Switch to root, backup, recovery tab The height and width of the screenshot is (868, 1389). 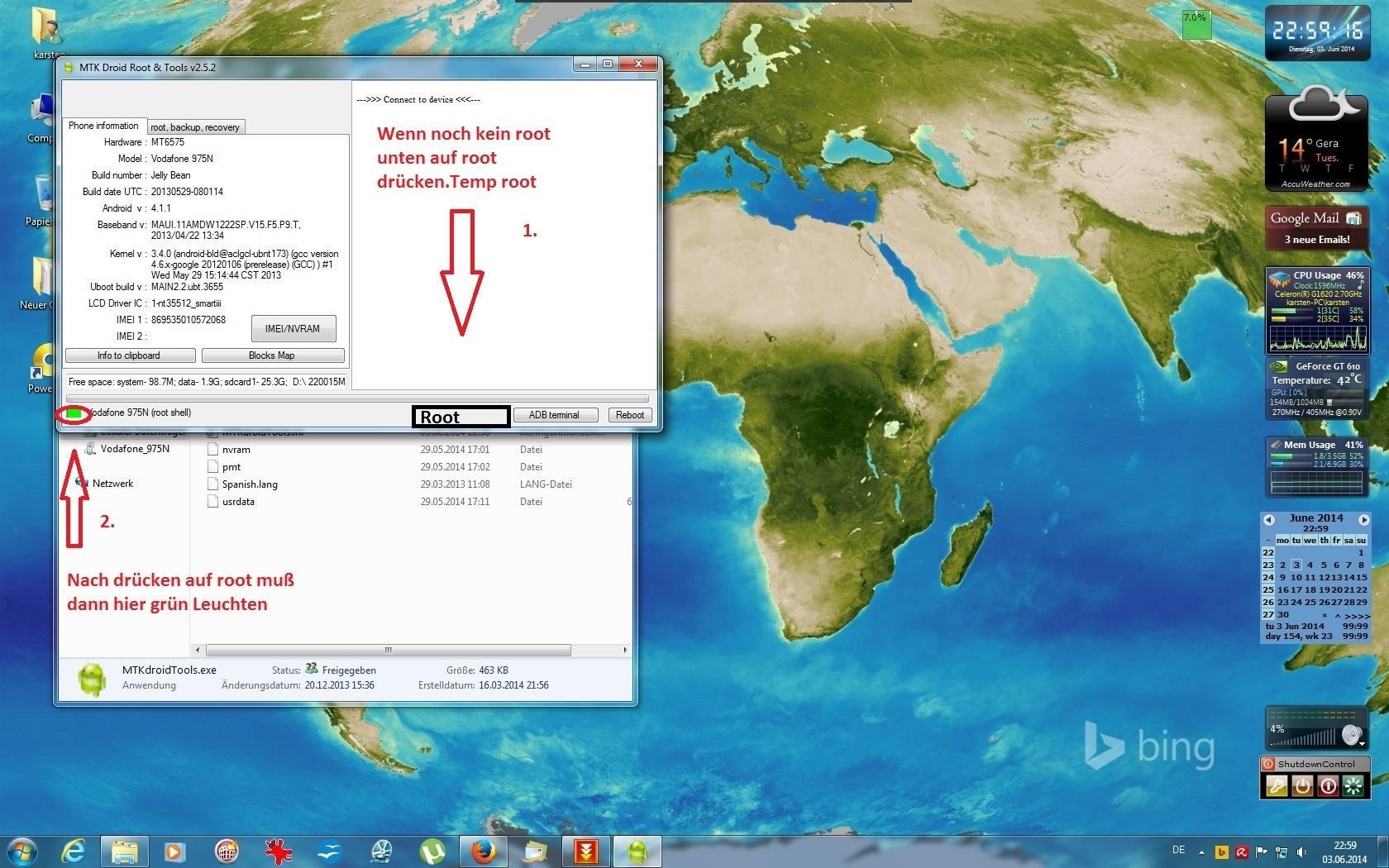[195, 126]
